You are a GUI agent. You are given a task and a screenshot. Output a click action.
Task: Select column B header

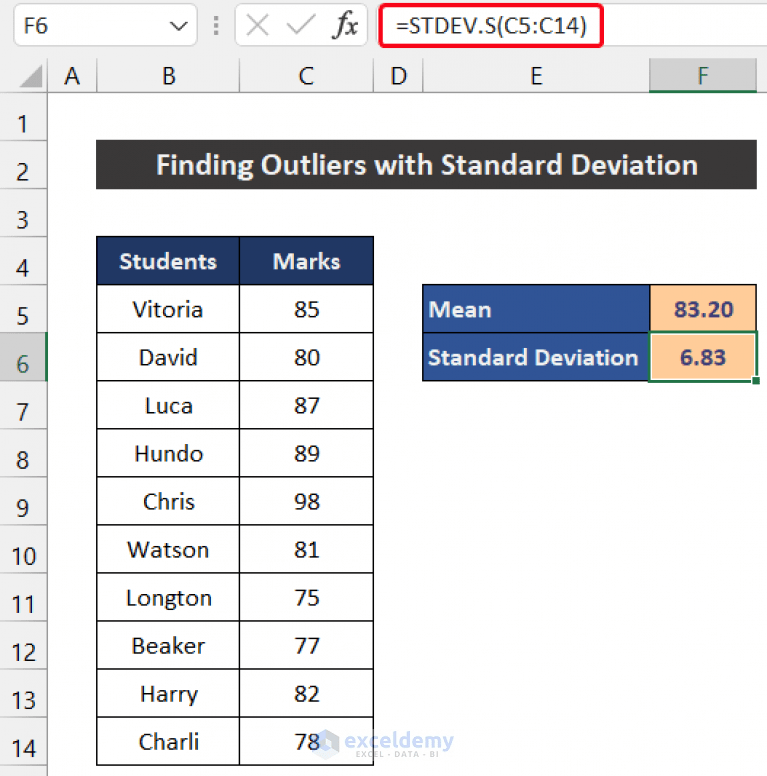pyautogui.click(x=168, y=76)
